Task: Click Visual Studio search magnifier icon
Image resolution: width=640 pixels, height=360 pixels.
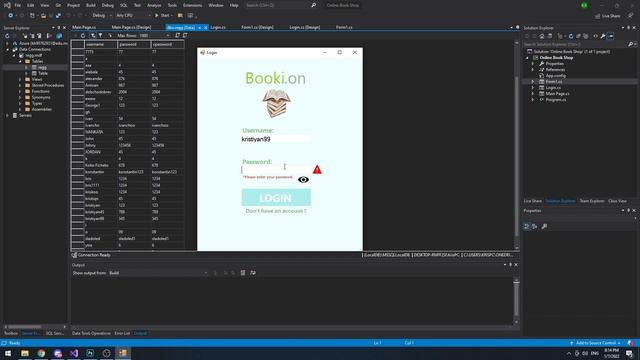Action: (x=313, y=5)
